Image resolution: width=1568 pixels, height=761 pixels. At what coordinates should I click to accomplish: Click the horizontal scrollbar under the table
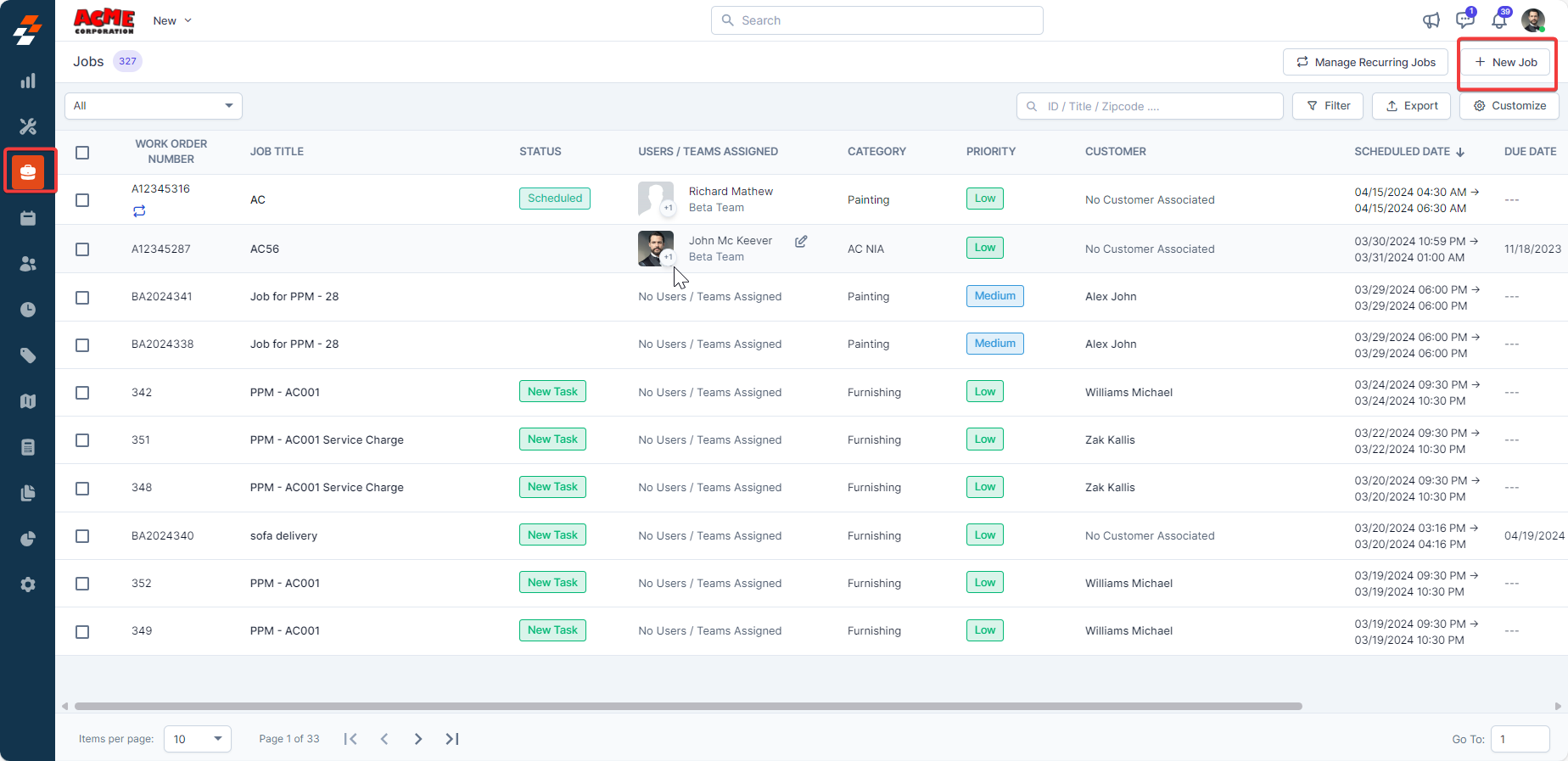tap(687, 706)
